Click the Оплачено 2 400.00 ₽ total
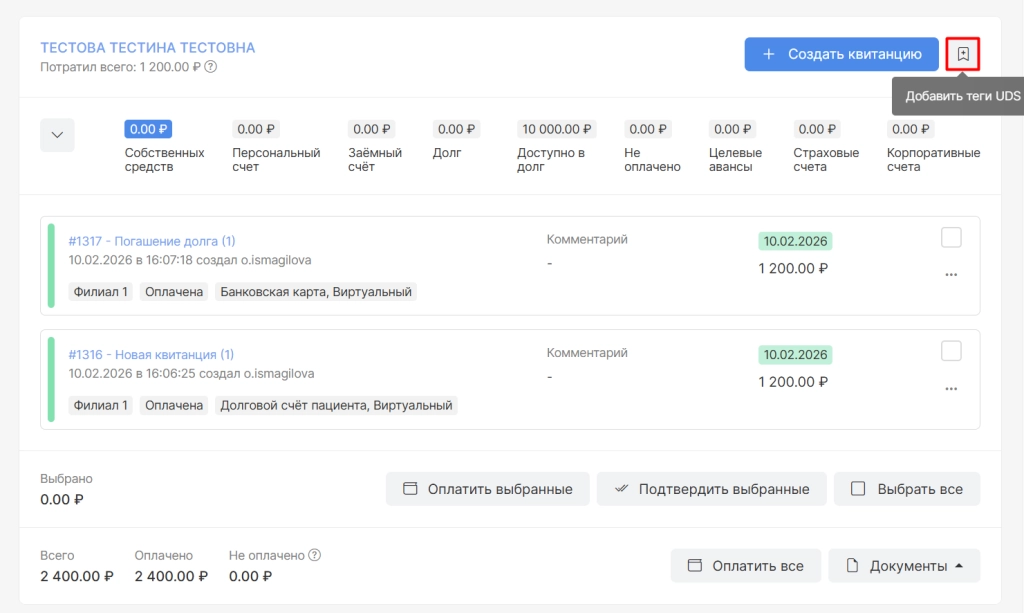The height and width of the screenshot is (613, 1024). (x=171, y=576)
